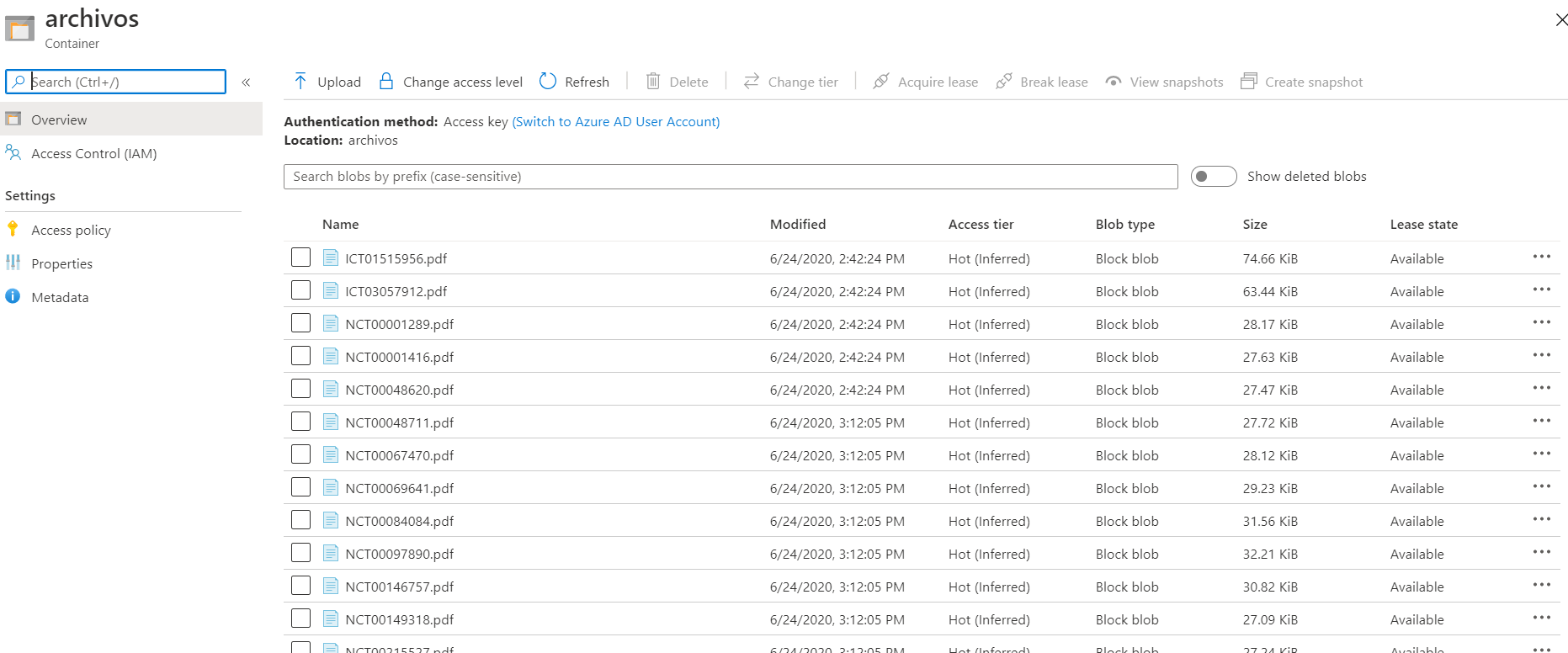The width and height of the screenshot is (1568, 653).
Task: Open the ICT03057912.pdf blob
Action: 396,292
